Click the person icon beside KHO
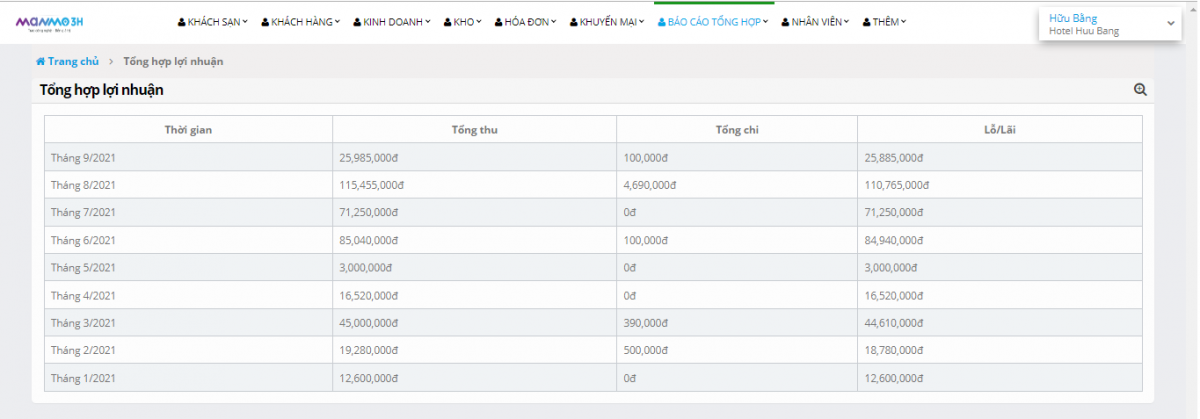Screen dimensions: 1200x419 click(447, 22)
